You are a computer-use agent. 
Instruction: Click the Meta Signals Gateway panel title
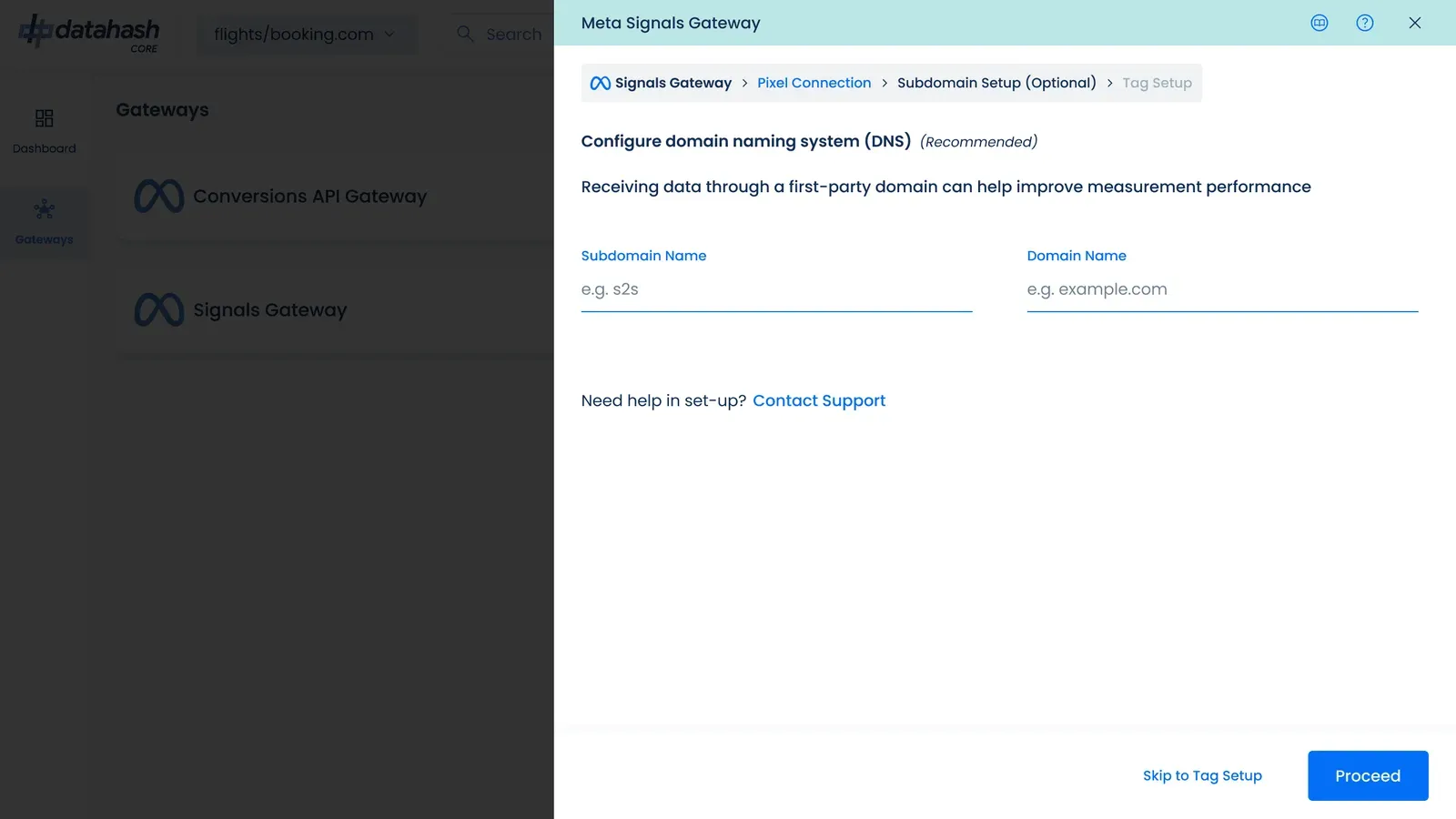point(671,23)
